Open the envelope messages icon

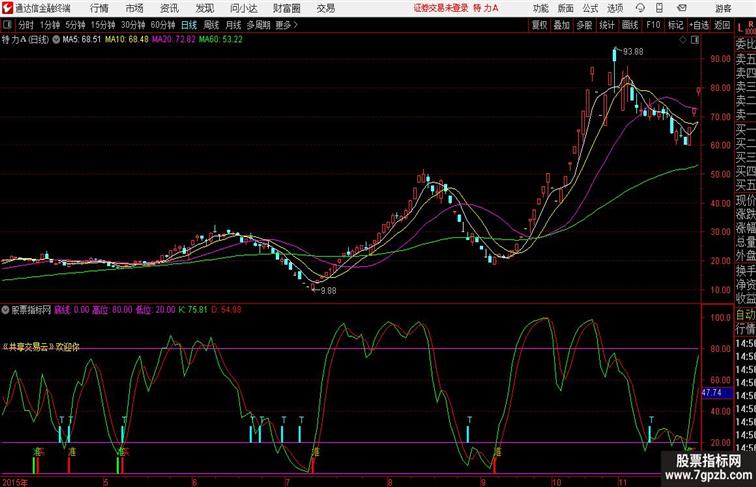pos(681,8)
